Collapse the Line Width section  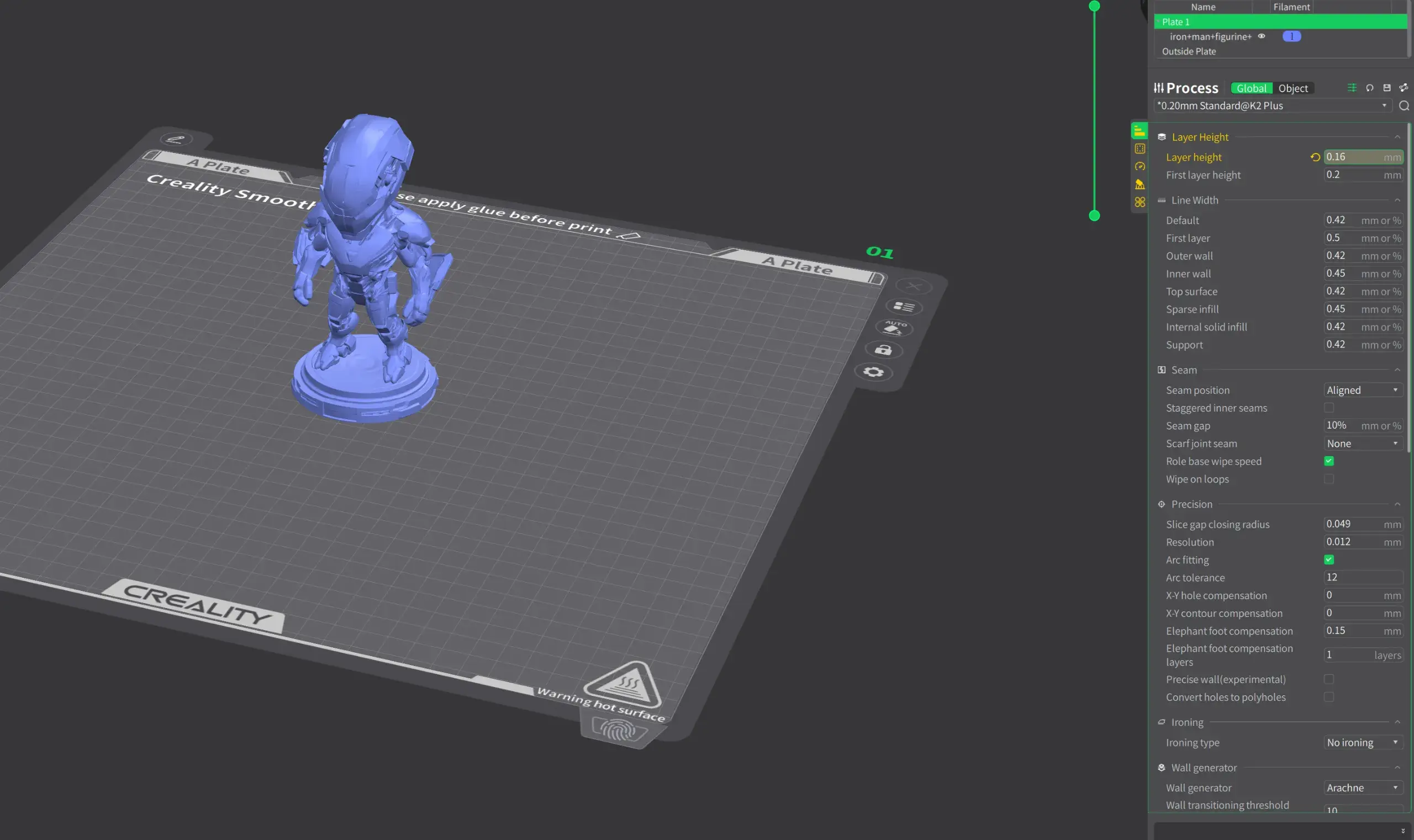pyautogui.click(x=1397, y=200)
